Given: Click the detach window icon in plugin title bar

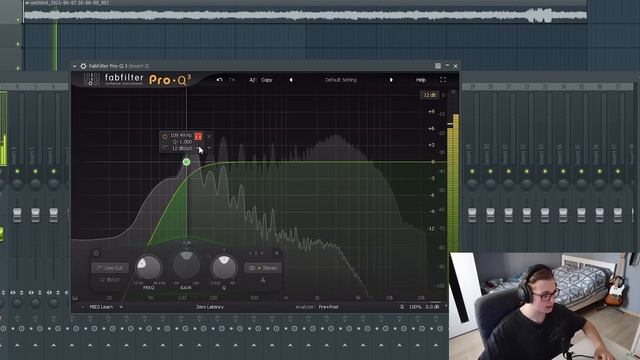Looking at the screenshot, I should point(438,66).
